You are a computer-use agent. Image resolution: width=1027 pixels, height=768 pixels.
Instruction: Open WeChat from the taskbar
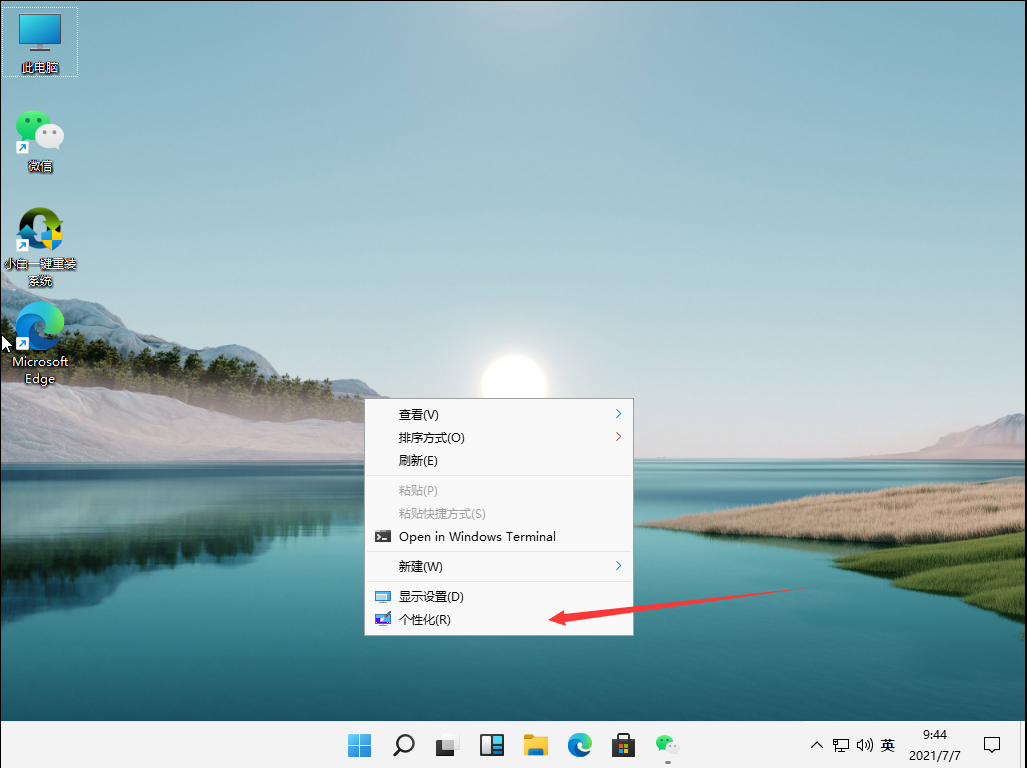(667, 745)
